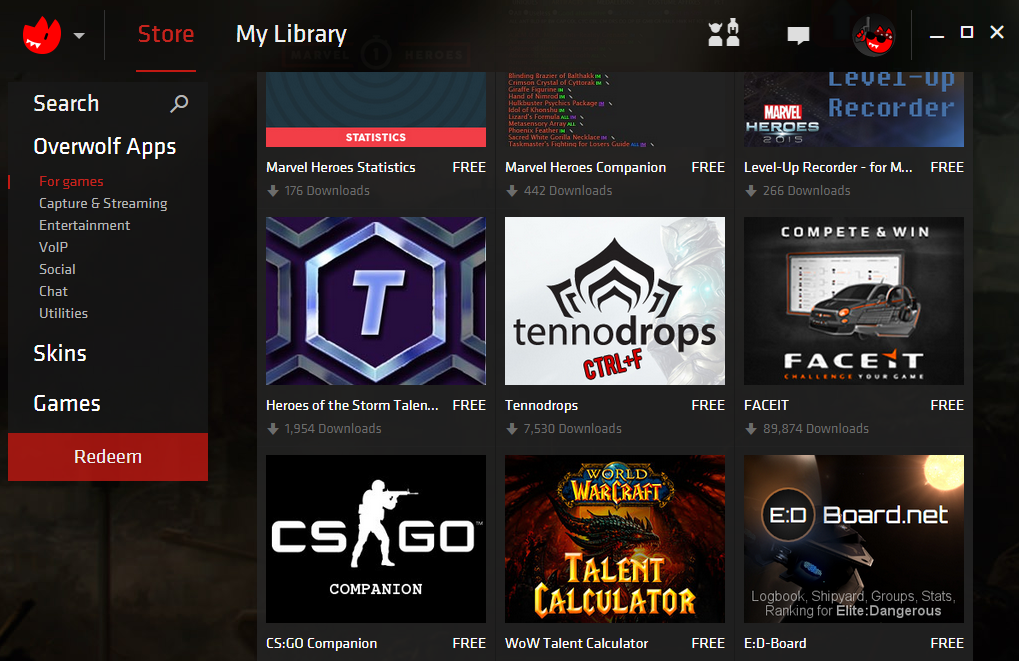Click the 89,874 Downloads text
Viewport: 1019px width, 661px height.
point(816,429)
